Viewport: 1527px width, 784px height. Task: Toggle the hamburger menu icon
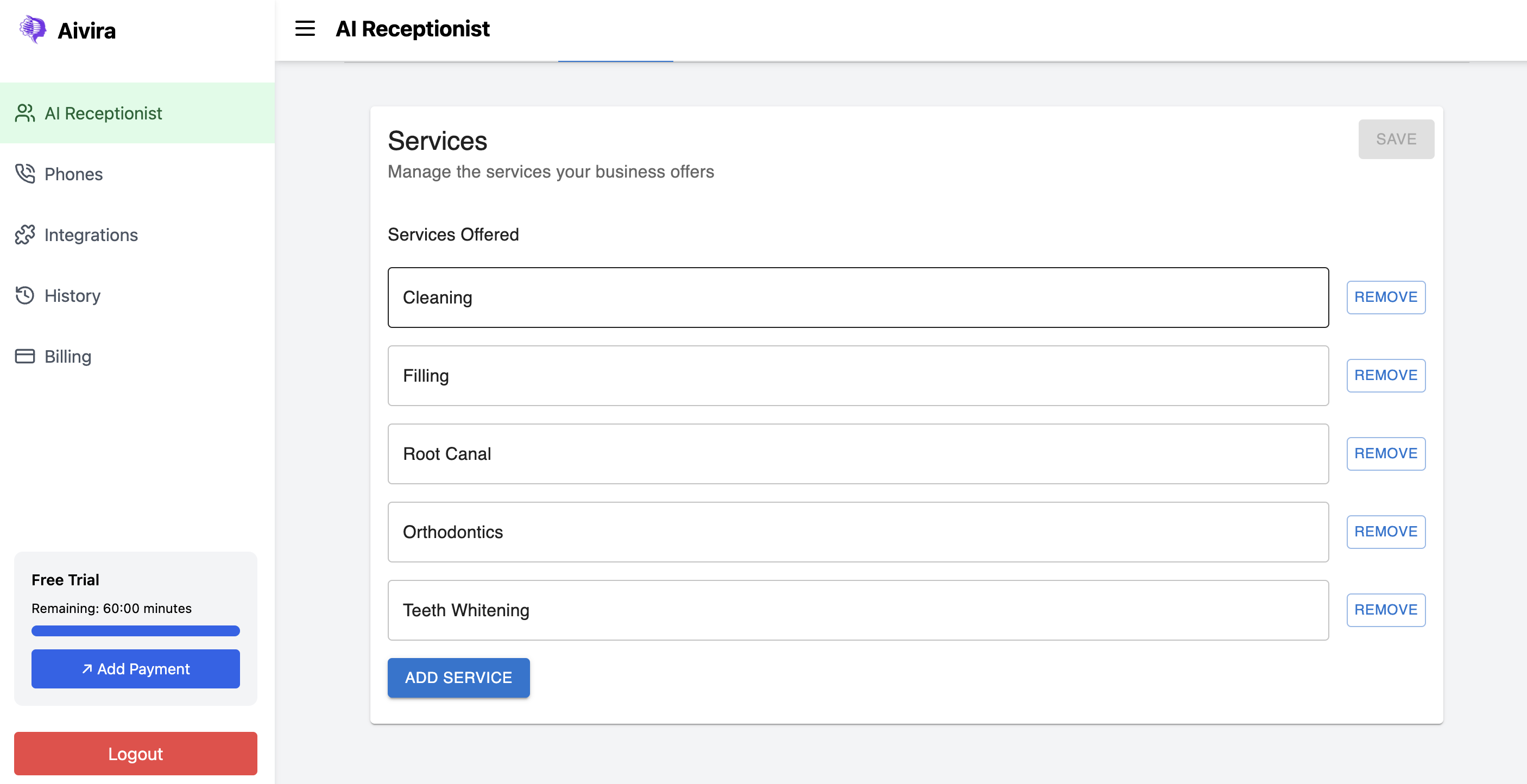(x=305, y=28)
